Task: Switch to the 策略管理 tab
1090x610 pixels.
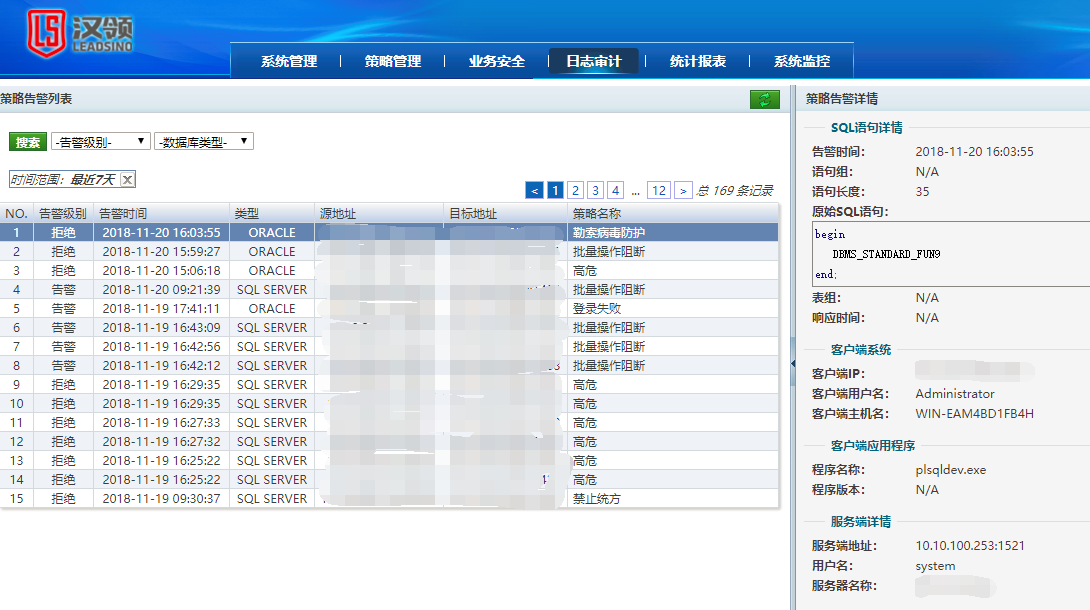Action: [x=393, y=61]
